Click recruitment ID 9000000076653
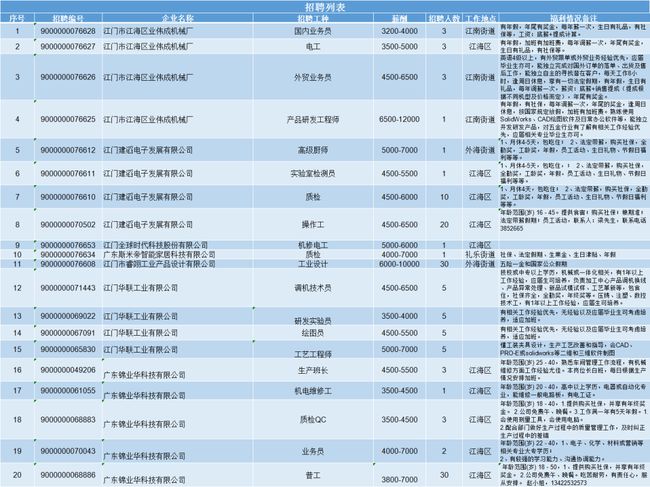This screenshot has height=487, width=650. pyautogui.click(x=68, y=245)
